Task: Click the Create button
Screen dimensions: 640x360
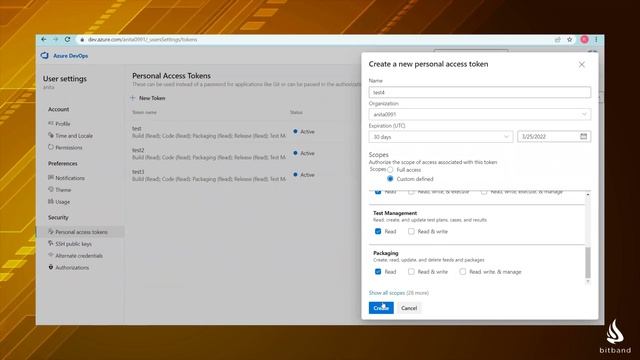Action: (381, 308)
